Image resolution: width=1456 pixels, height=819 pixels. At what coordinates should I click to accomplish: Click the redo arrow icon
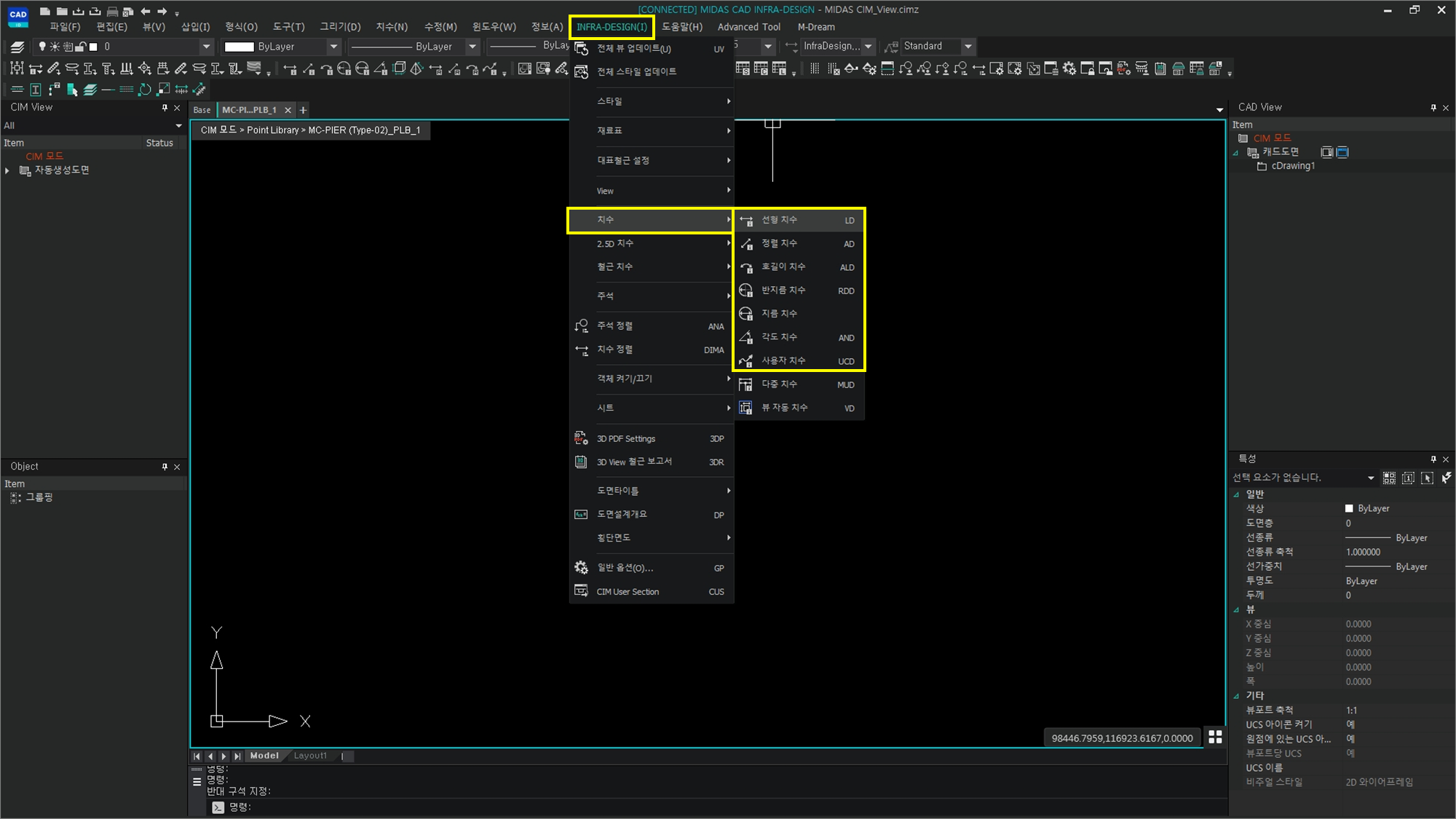(x=162, y=11)
